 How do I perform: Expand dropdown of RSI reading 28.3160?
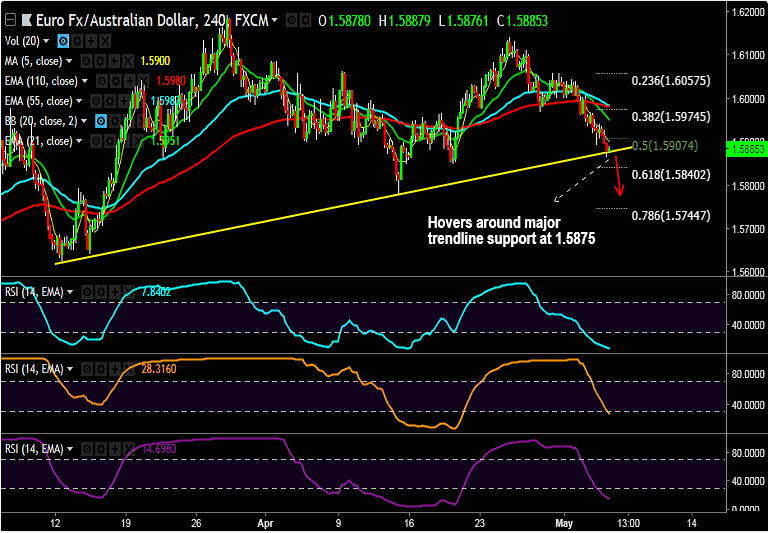click(x=70, y=369)
